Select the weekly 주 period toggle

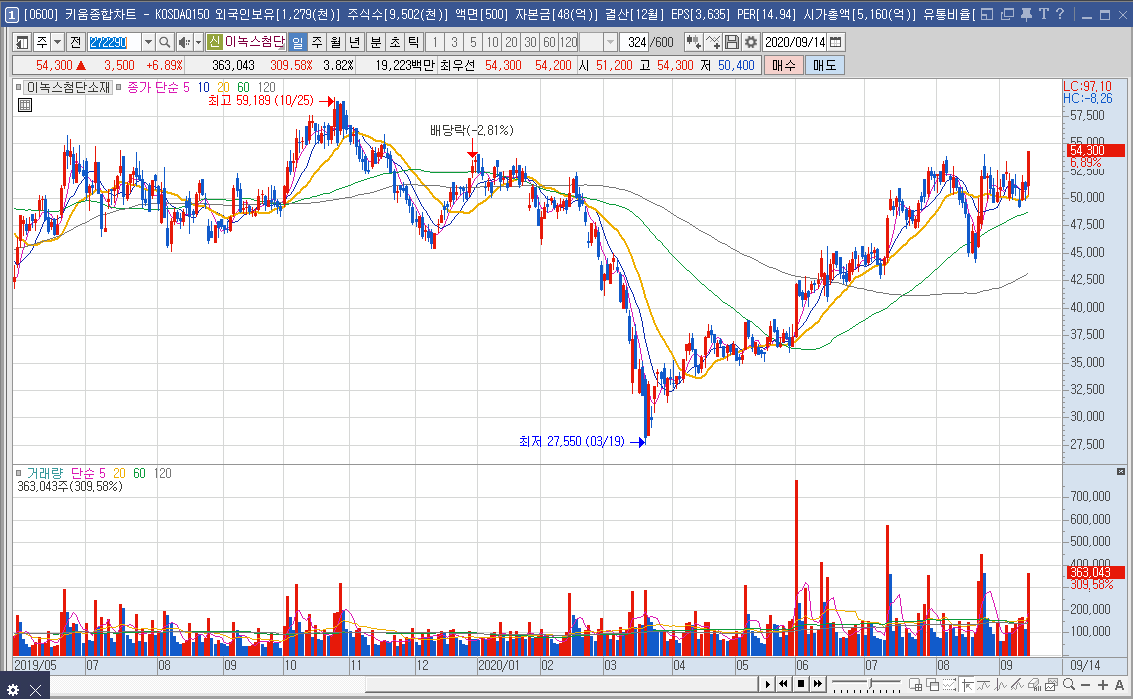coord(316,43)
